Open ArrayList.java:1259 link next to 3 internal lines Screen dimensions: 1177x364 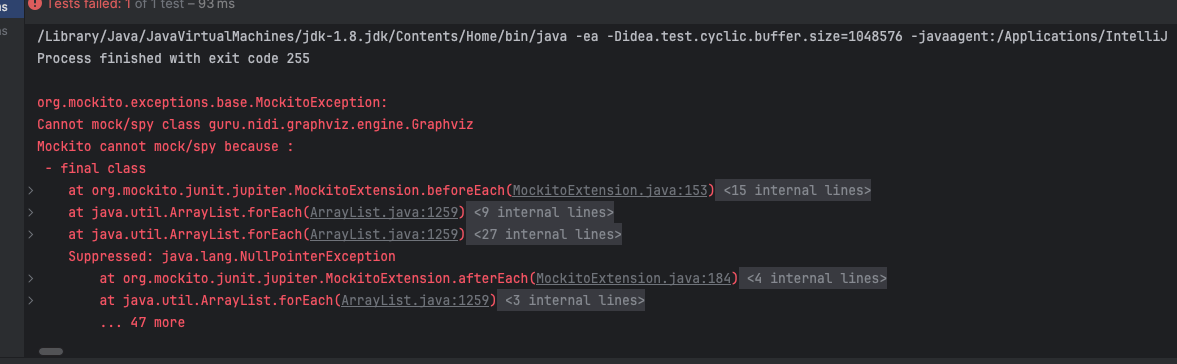[x=415, y=301]
